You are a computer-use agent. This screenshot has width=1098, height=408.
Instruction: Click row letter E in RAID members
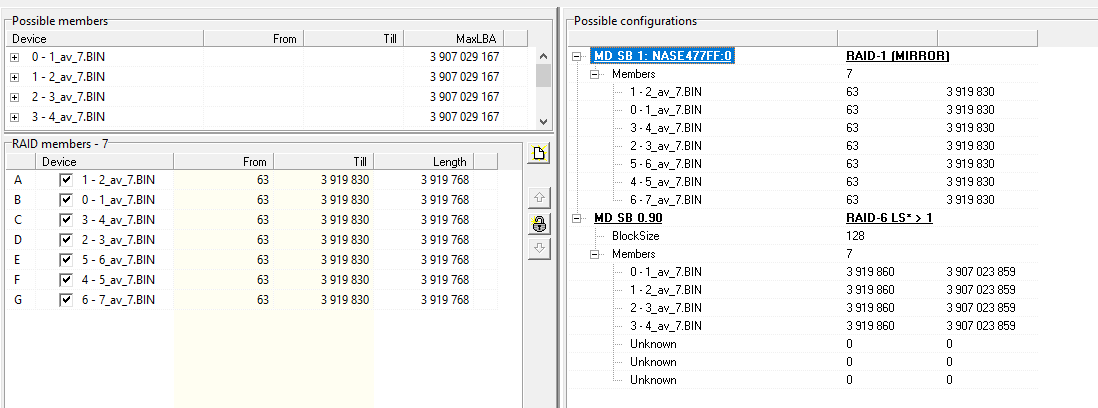click(x=18, y=260)
